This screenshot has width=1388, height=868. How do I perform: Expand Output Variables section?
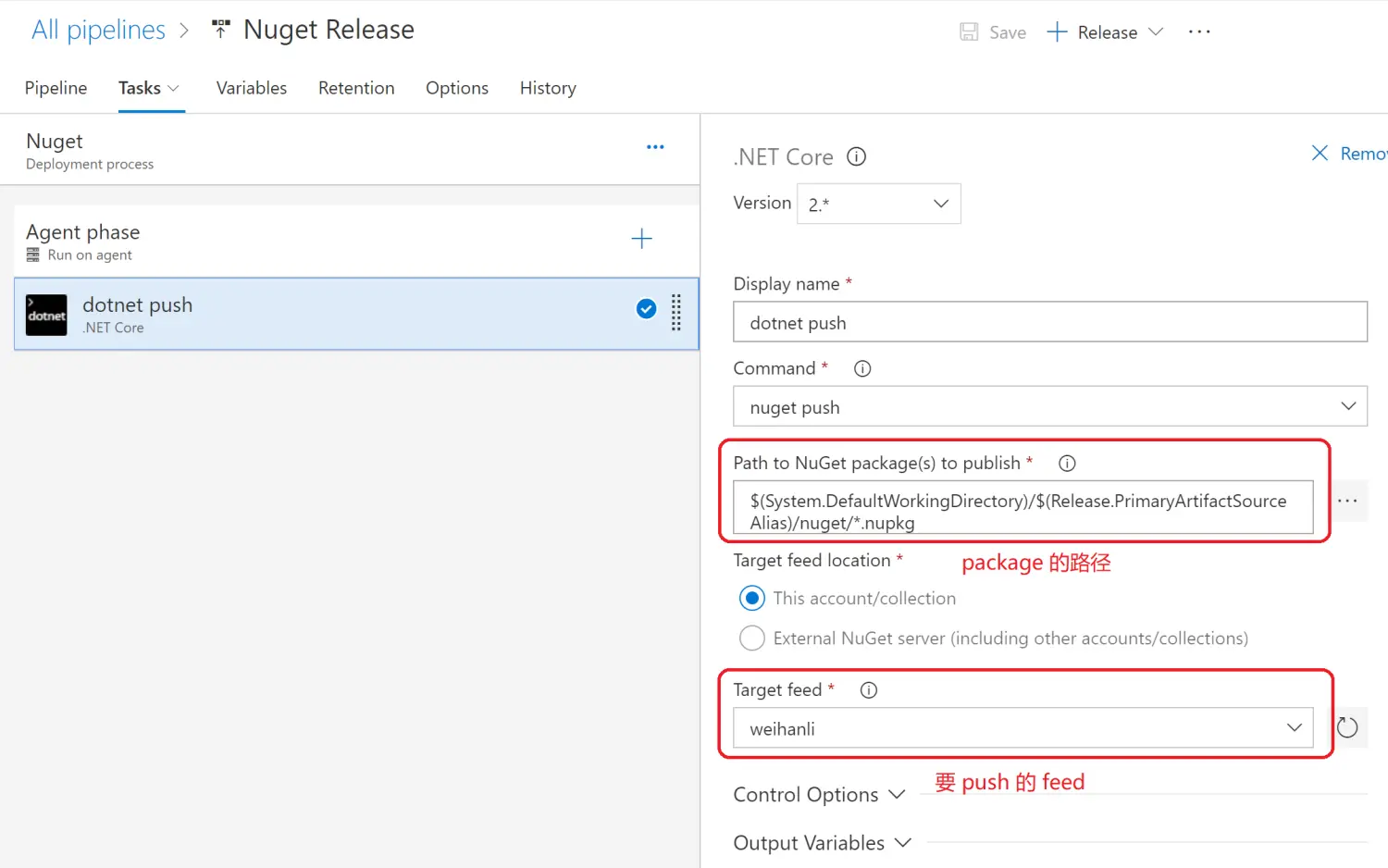(822, 843)
